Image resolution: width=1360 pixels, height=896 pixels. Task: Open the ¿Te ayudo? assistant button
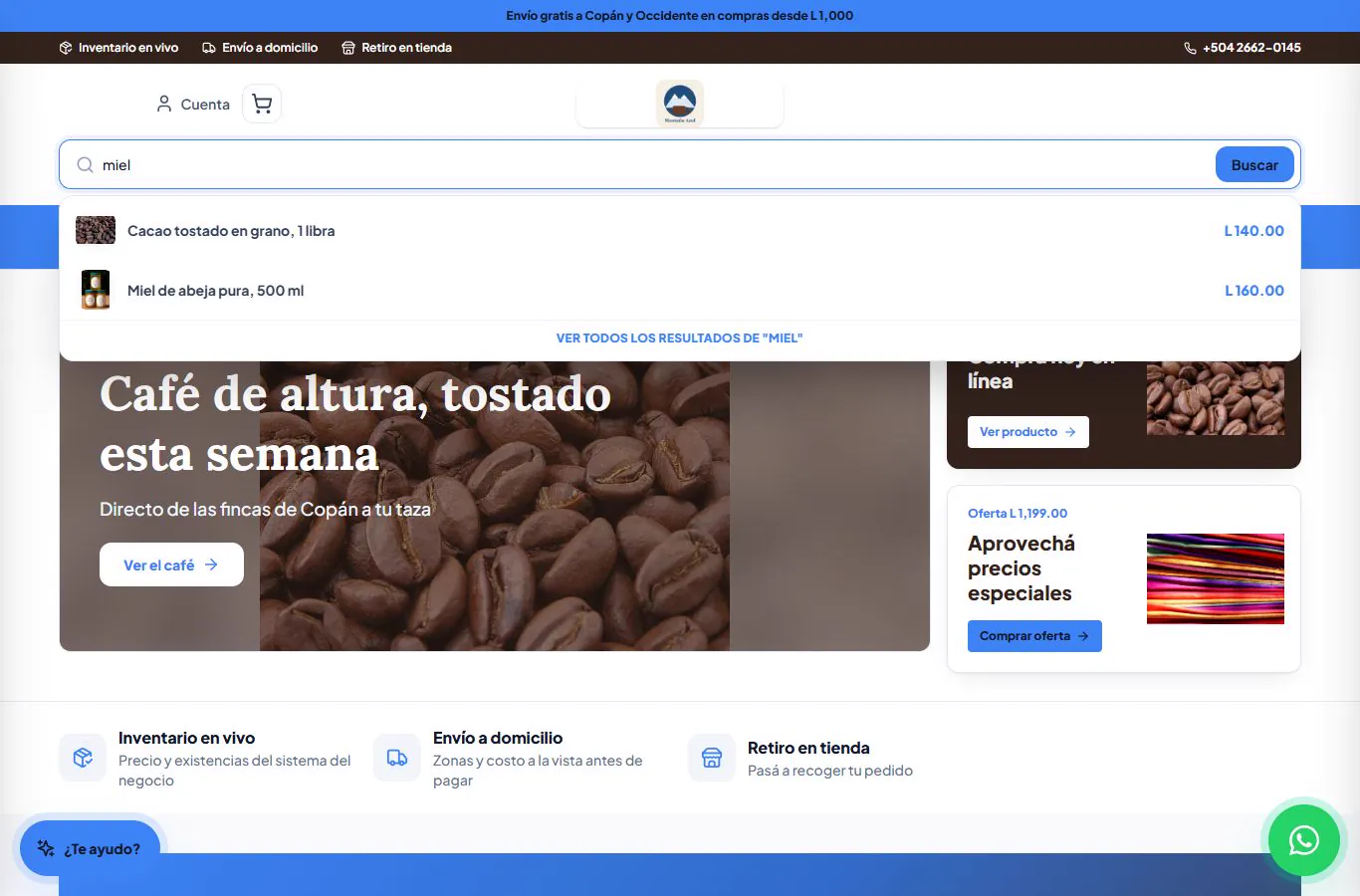[x=90, y=848]
